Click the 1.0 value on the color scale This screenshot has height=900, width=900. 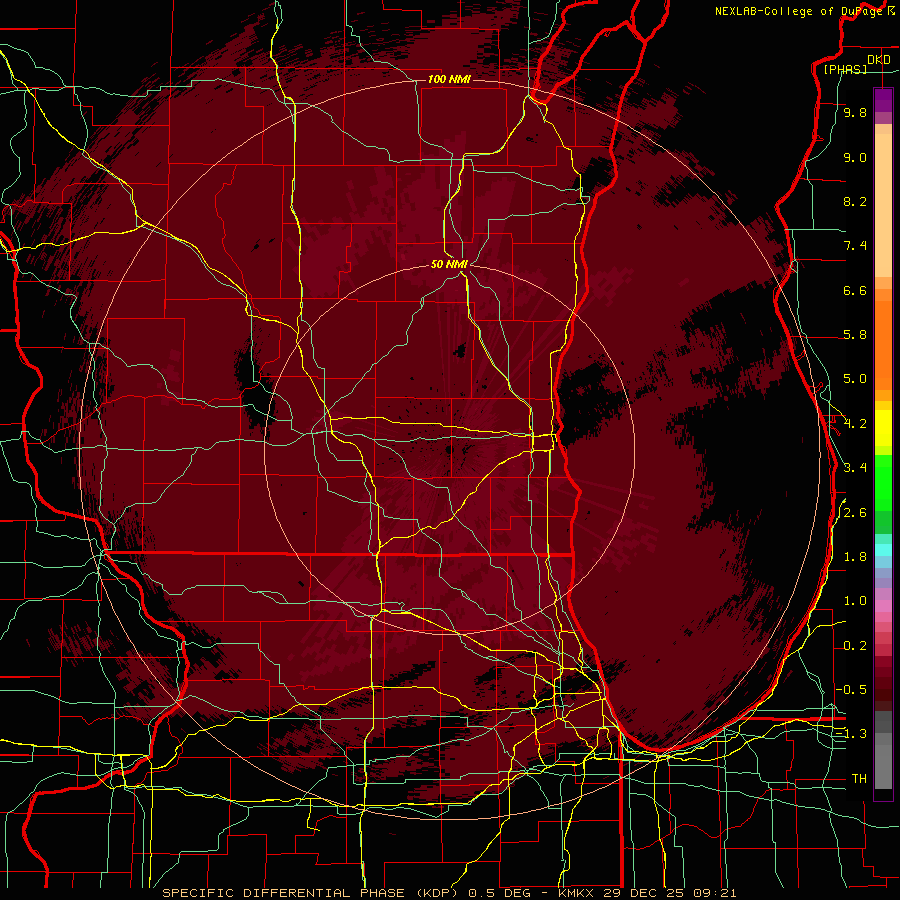855,601
